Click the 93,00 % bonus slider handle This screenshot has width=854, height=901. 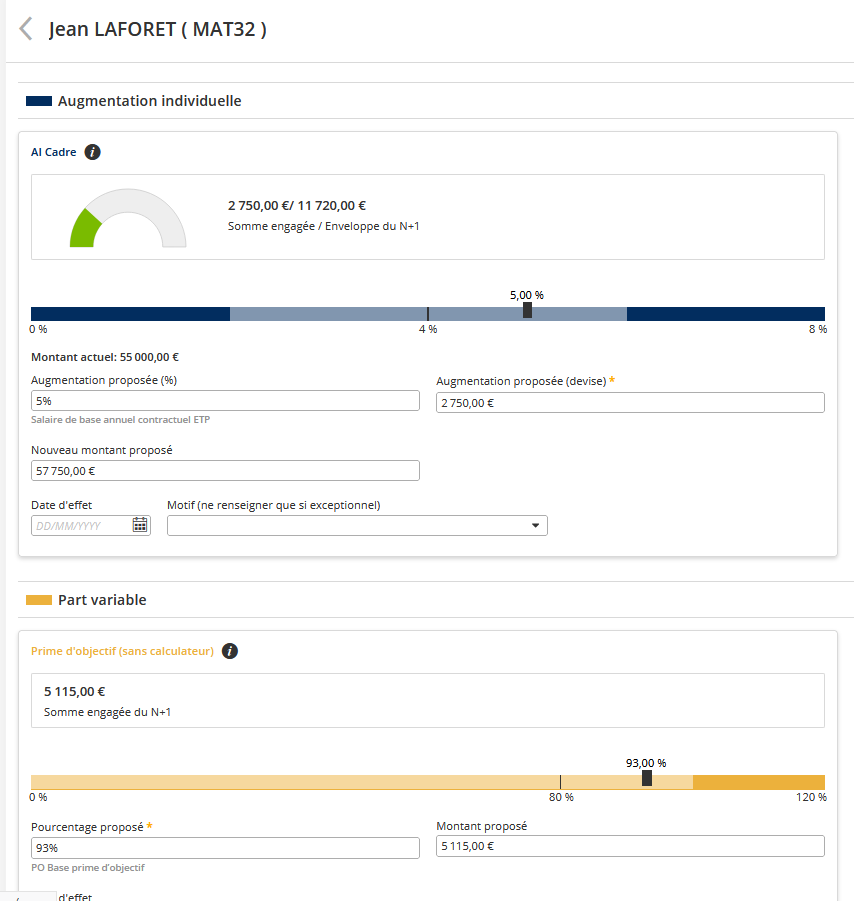(x=647, y=779)
